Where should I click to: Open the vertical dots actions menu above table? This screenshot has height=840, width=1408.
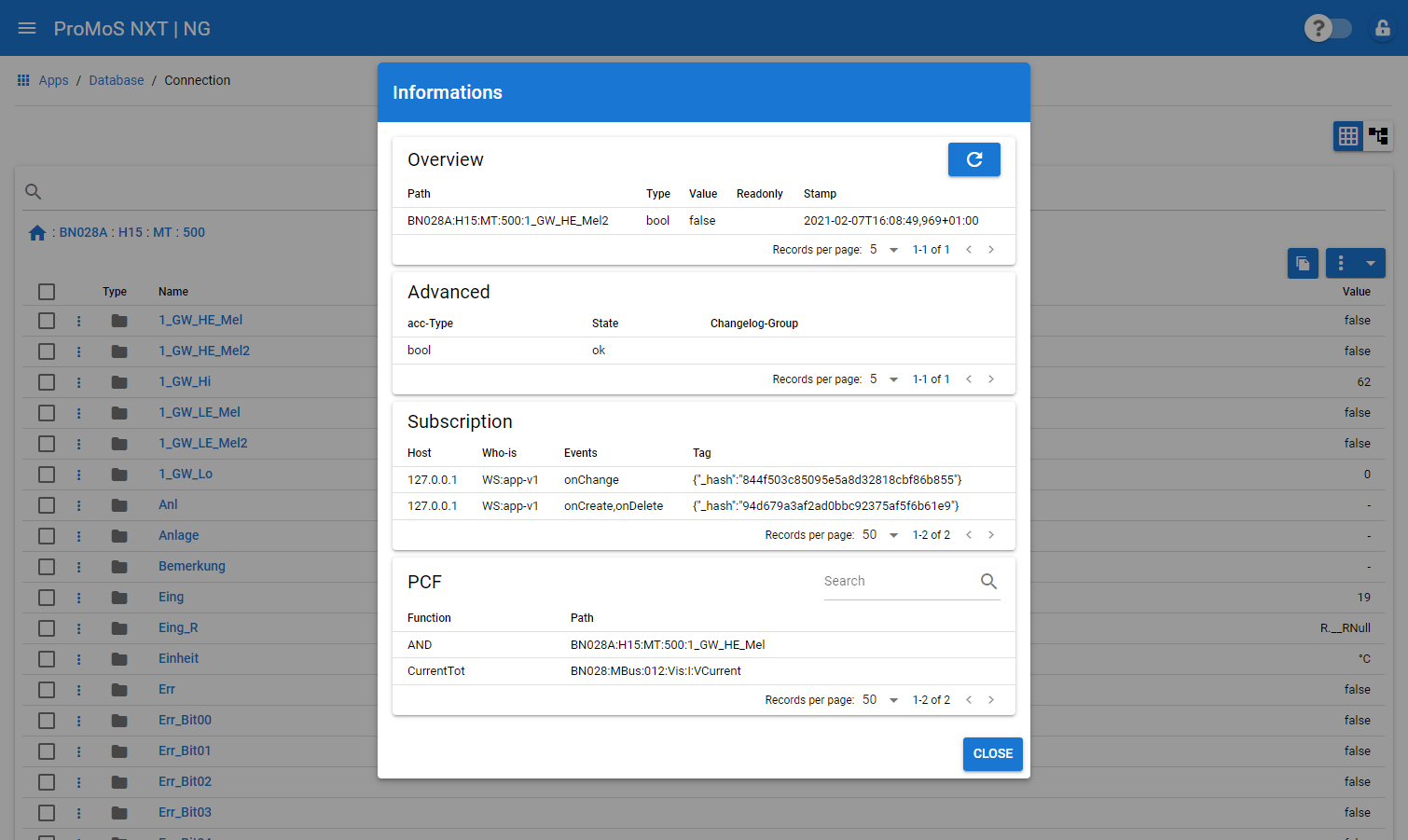point(1341,263)
